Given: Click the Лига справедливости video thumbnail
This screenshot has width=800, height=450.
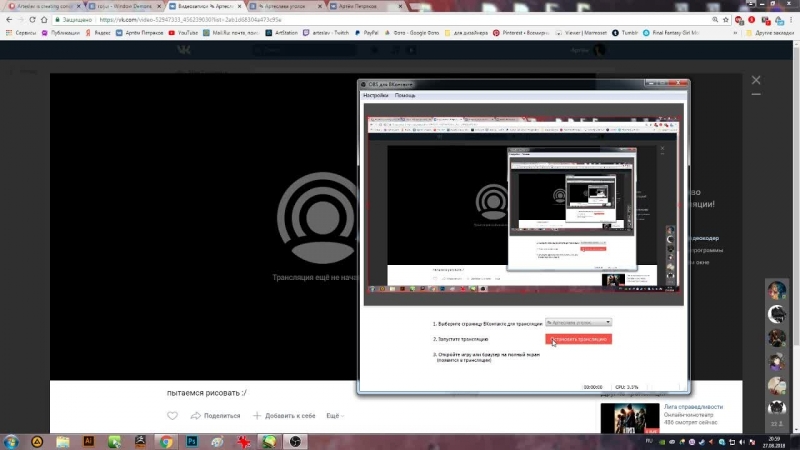Looking at the screenshot, I should tap(627, 415).
